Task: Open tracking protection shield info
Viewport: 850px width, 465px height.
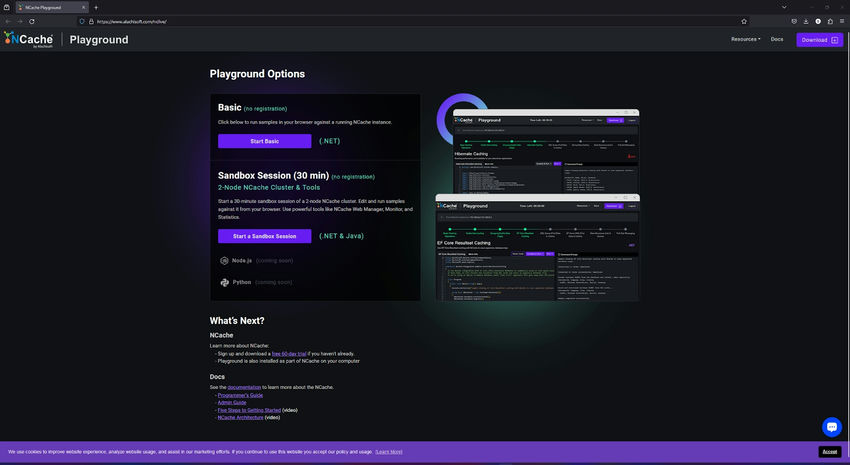Action: click(x=82, y=21)
